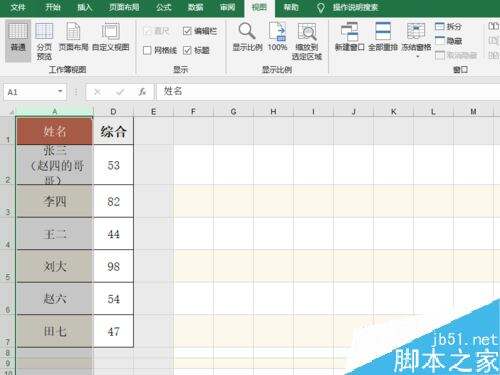This screenshot has height=375, width=500.
Task: Open Page Layout (页面布局) view
Action: click(73, 37)
